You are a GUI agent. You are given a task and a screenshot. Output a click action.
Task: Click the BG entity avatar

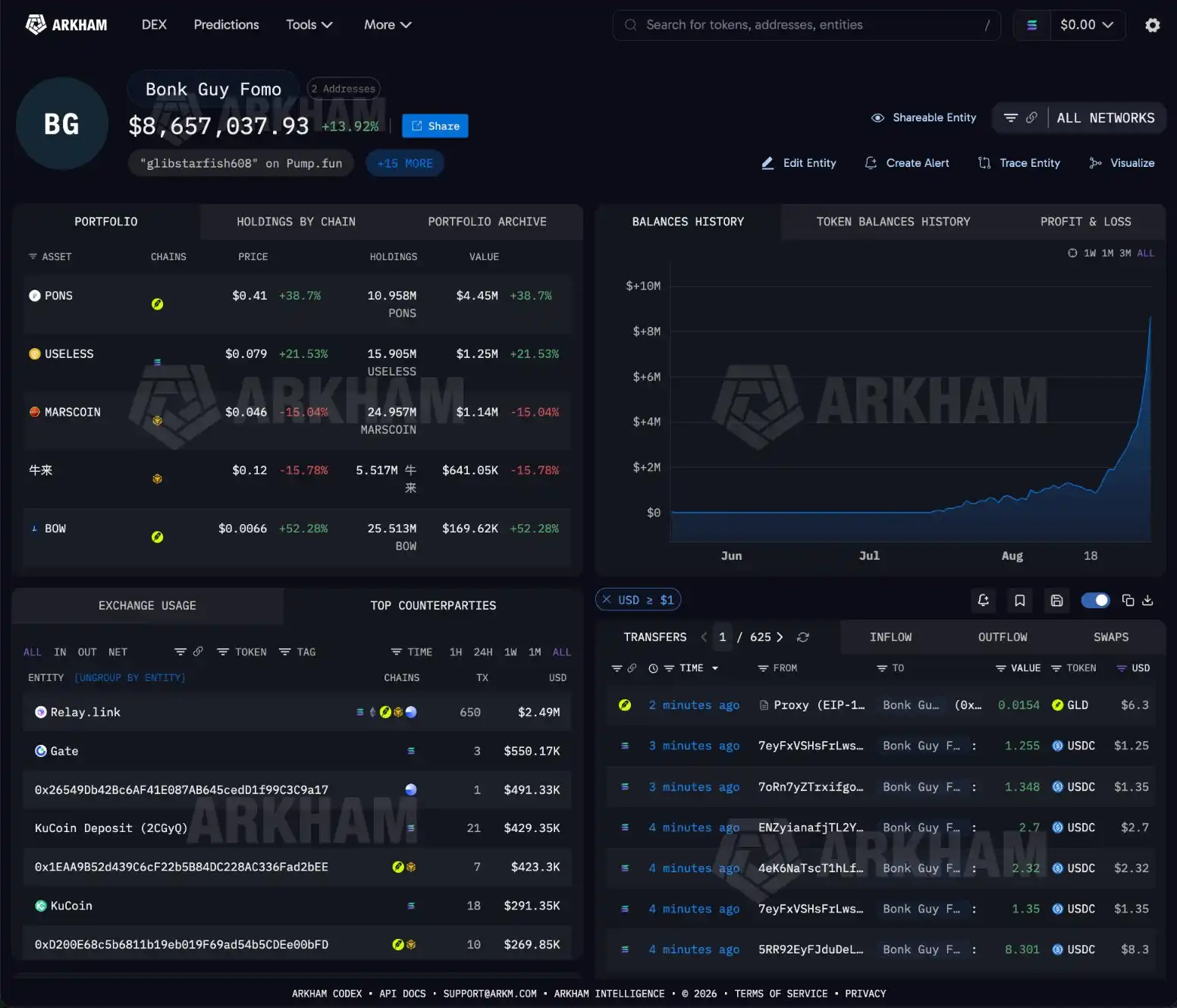coord(62,124)
